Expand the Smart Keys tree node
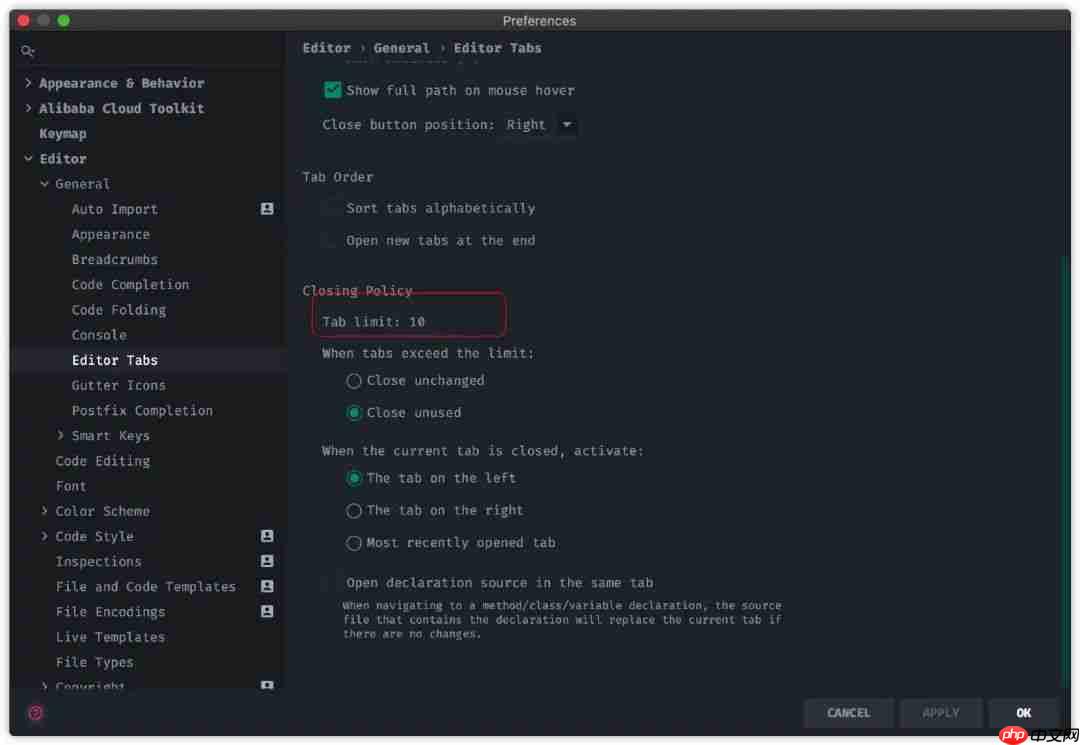The width and height of the screenshot is (1080, 745). 61,435
